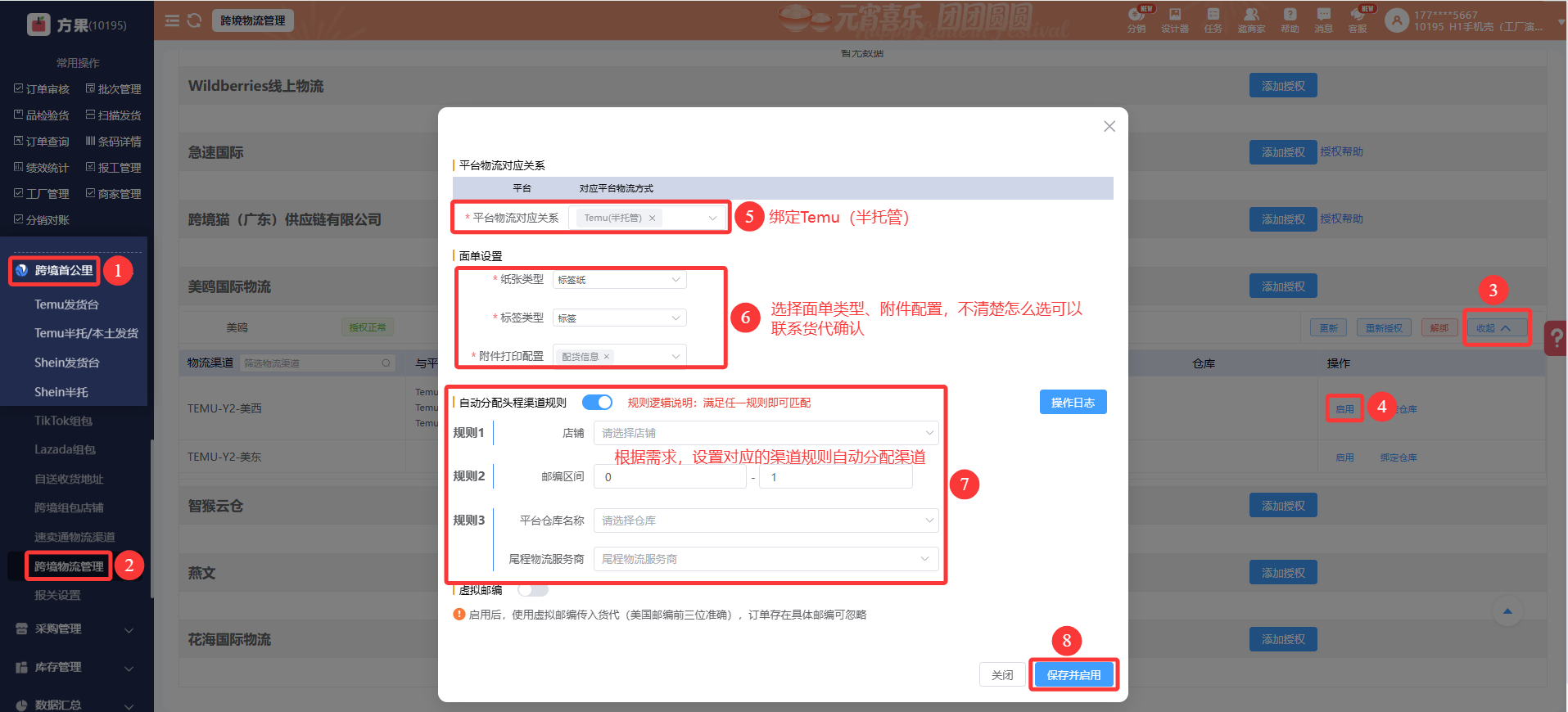This screenshot has height=712, width=1568.
Task: Contact 客服 customer service
Action: pos(1358,20)
